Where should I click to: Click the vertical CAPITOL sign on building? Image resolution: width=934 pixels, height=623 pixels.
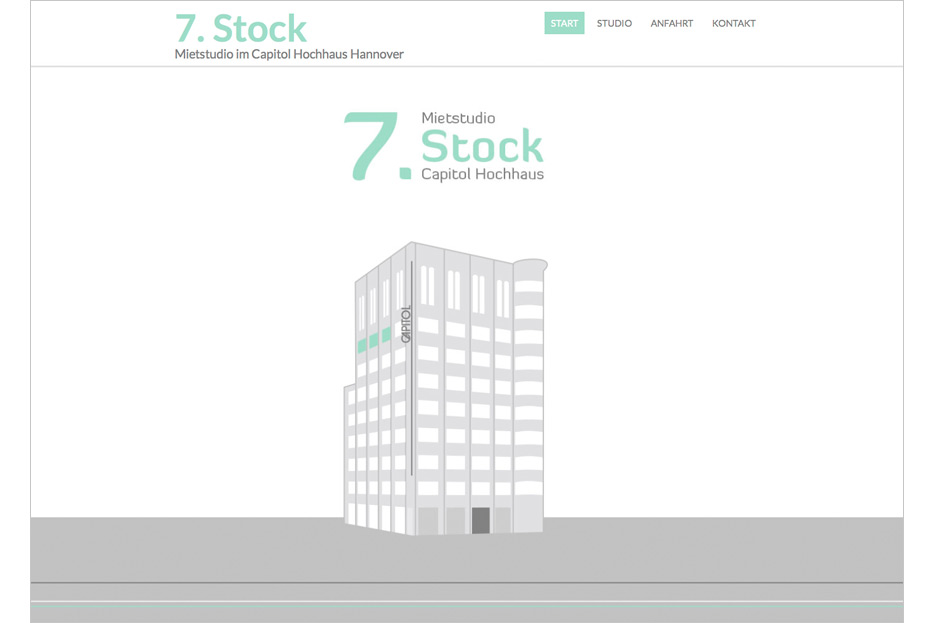point(406,324)
